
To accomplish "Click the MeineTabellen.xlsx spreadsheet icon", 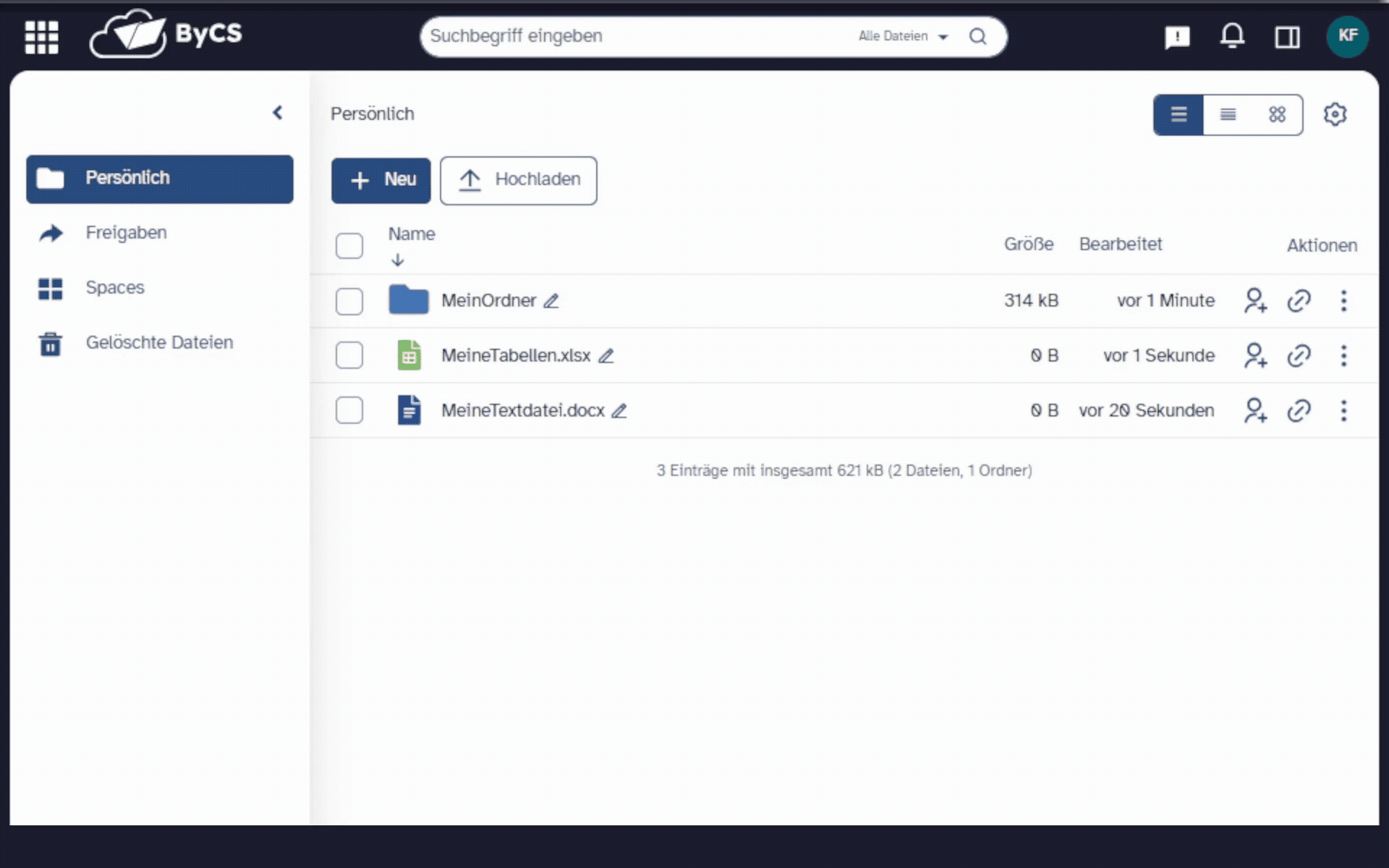I will point(409,355).
